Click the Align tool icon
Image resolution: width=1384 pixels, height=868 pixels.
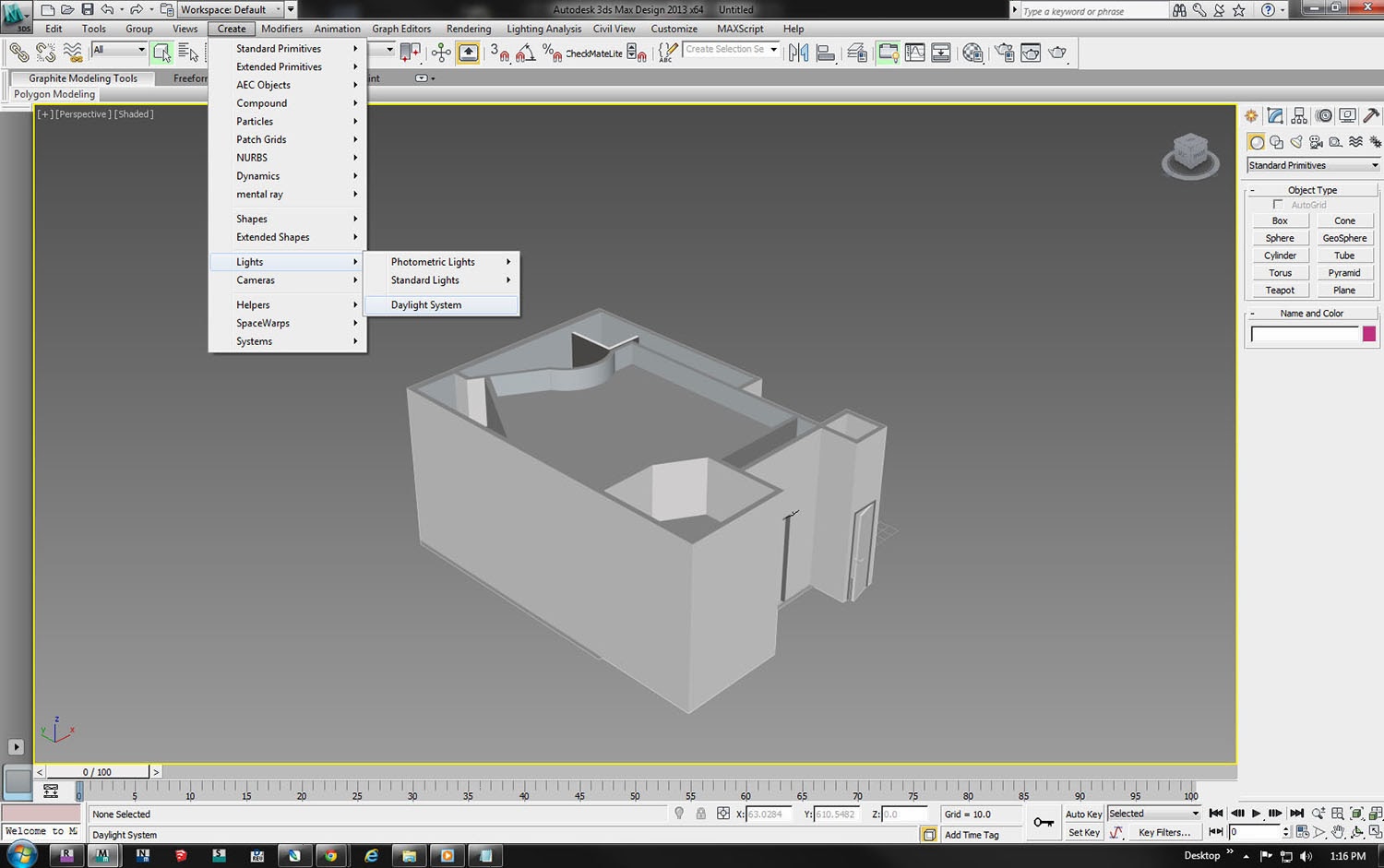point(826,53)
